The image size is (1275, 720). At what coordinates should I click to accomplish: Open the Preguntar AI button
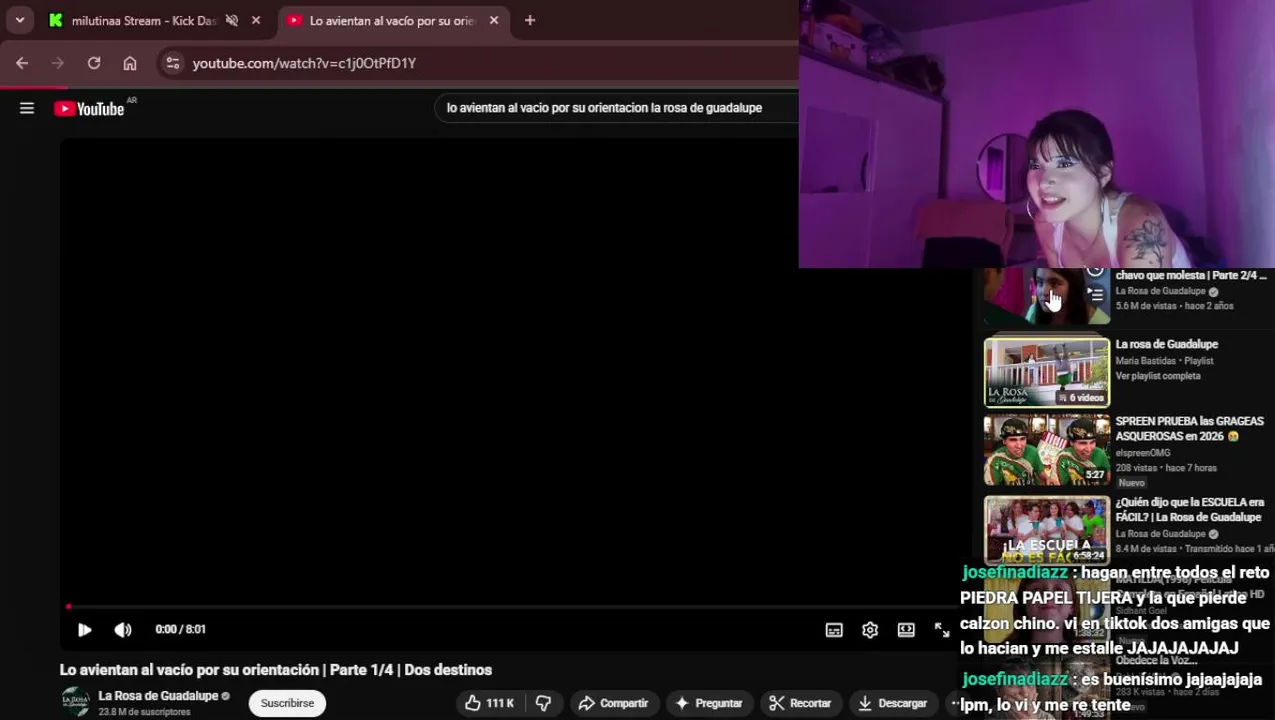[708, 703]
